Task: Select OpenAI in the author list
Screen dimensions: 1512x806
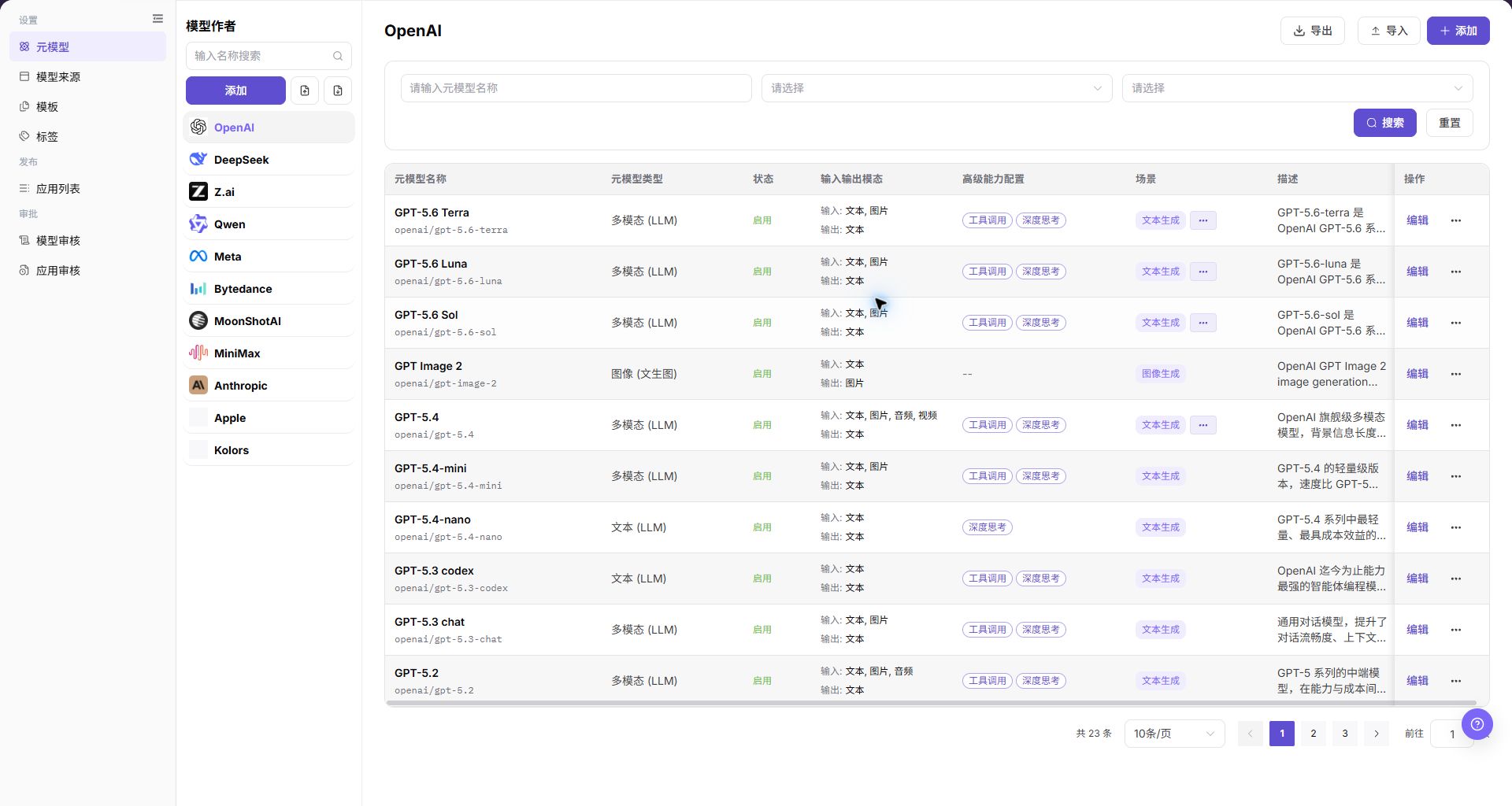Action: point(269,128)
